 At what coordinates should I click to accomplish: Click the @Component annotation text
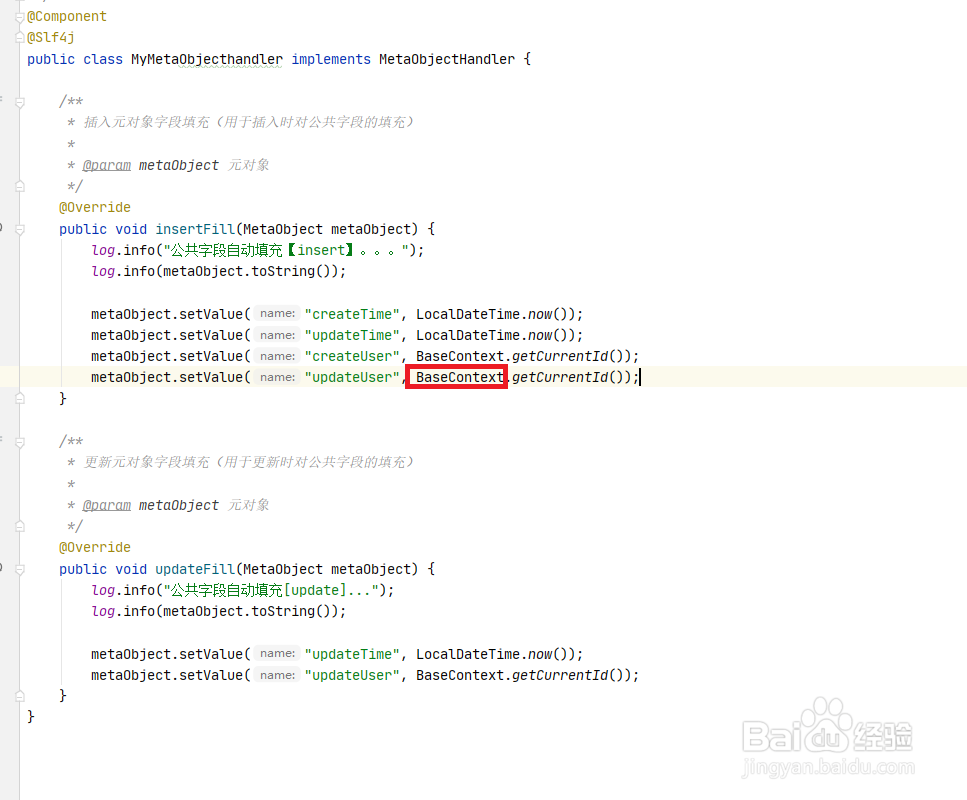click(x=67, y=17)
